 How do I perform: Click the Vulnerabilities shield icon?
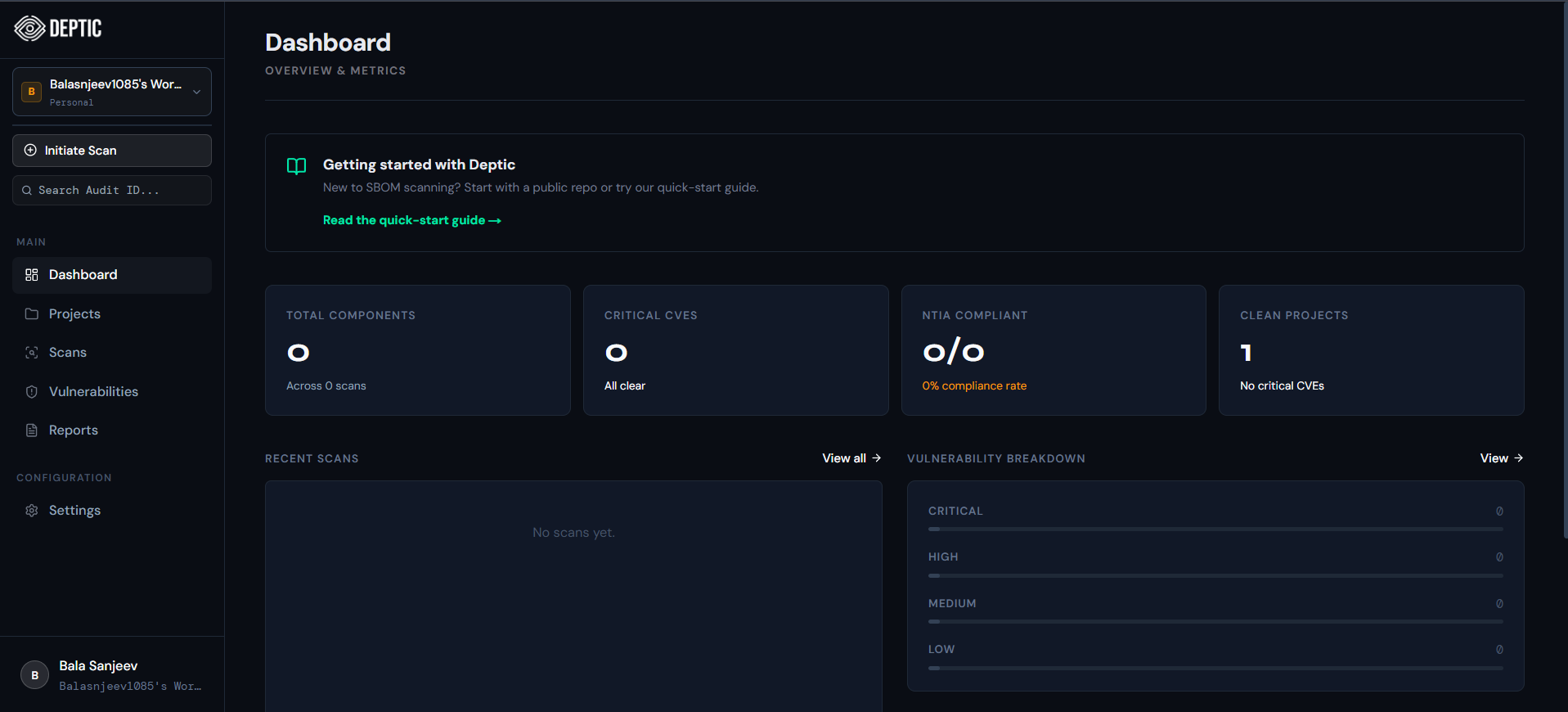32,392
